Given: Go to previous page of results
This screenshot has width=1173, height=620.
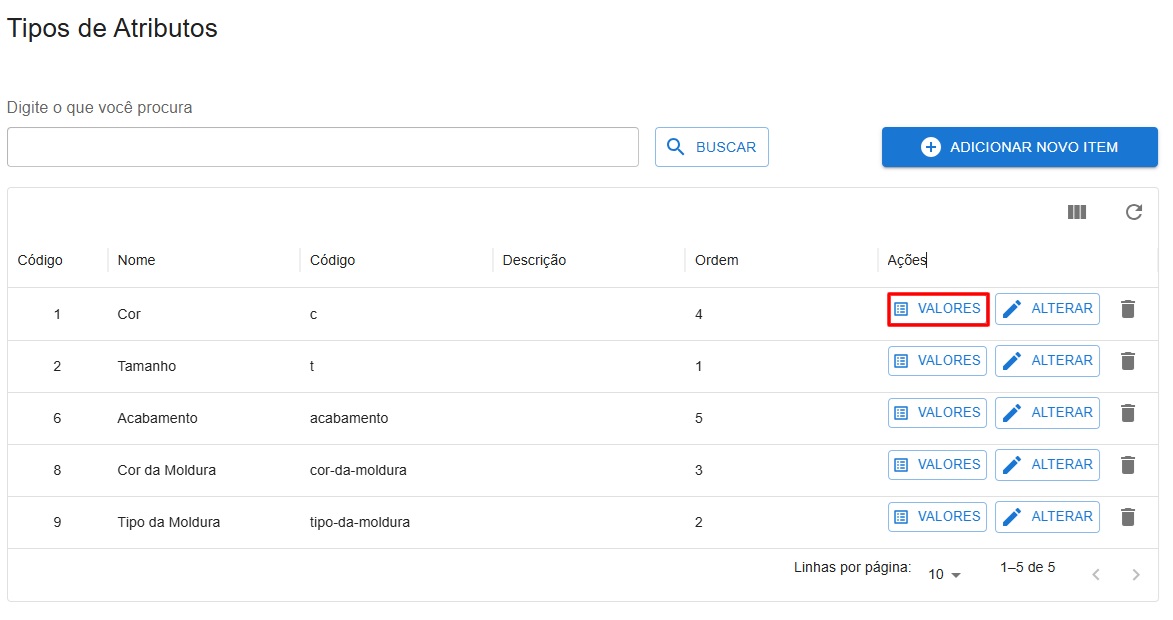Looking at the screenshot, I should click(x=1096, y=574).
